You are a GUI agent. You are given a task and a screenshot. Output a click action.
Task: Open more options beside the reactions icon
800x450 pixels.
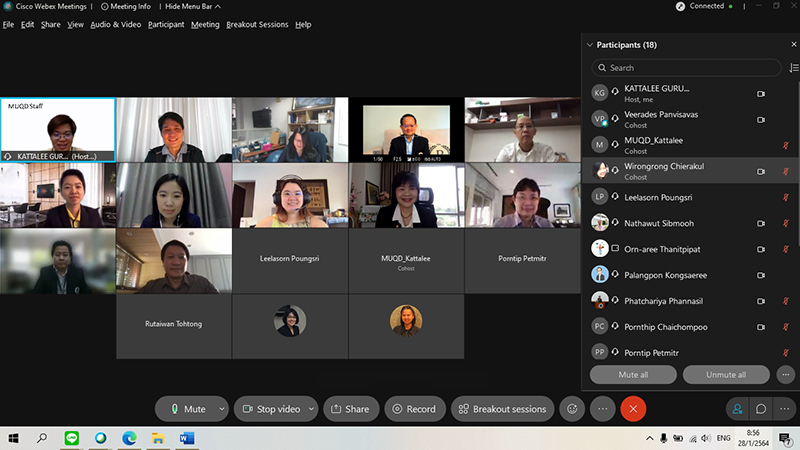click(602, 409)
